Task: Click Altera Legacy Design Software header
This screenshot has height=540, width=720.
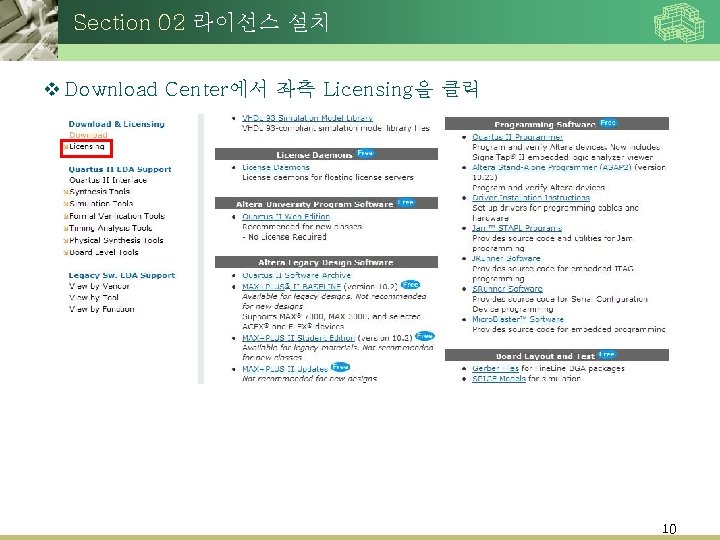Action: point(326,262)
